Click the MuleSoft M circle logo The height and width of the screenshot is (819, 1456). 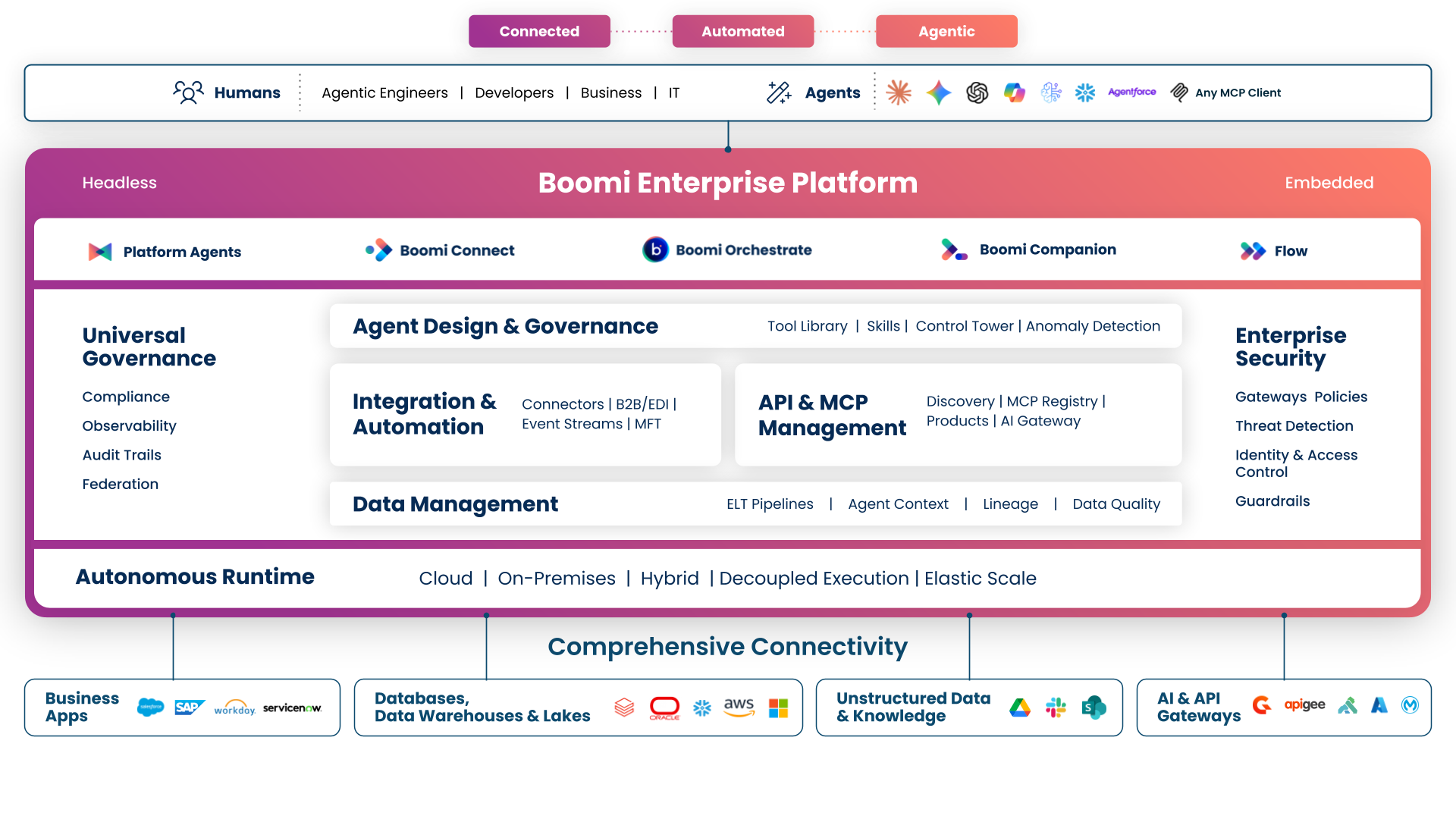coord(1410,705)
